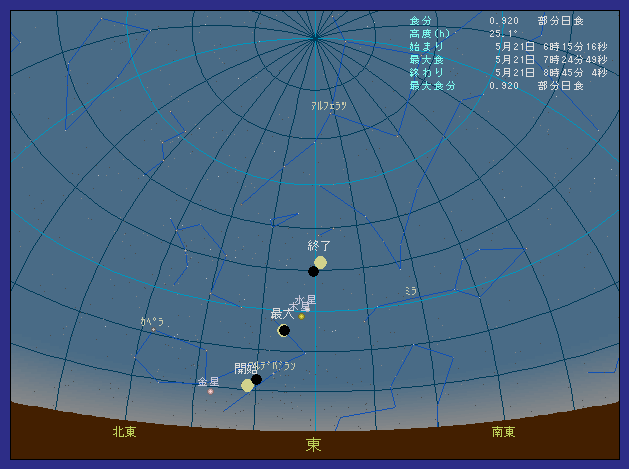The image size is (629, 469).
Task: Click the 高度(h) altitude value
Action: click(x=502, y=34)
